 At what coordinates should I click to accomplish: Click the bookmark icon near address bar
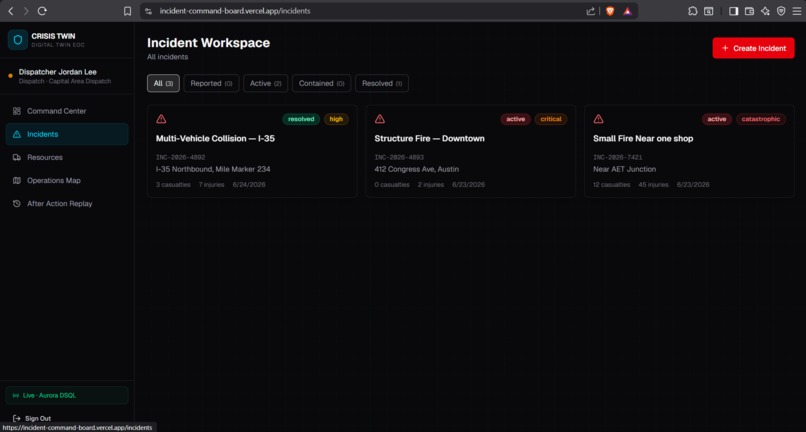(127, 11)
